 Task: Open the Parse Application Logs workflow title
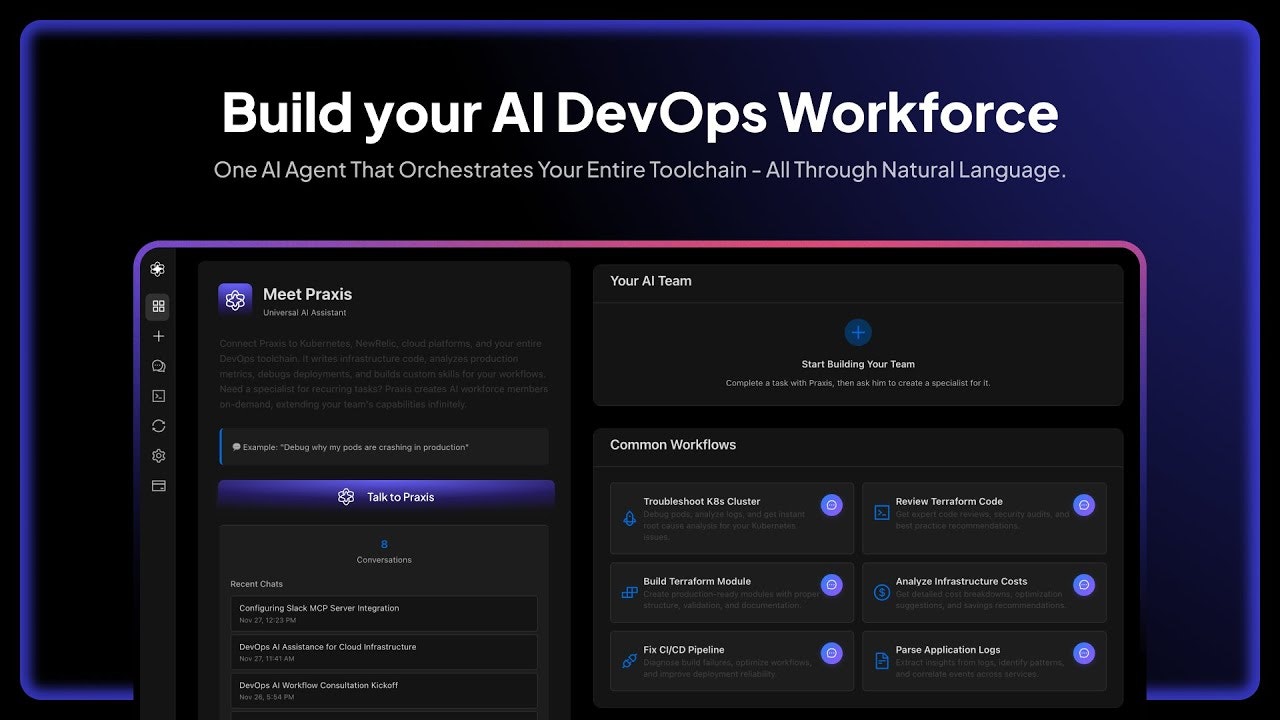point(948,650)
